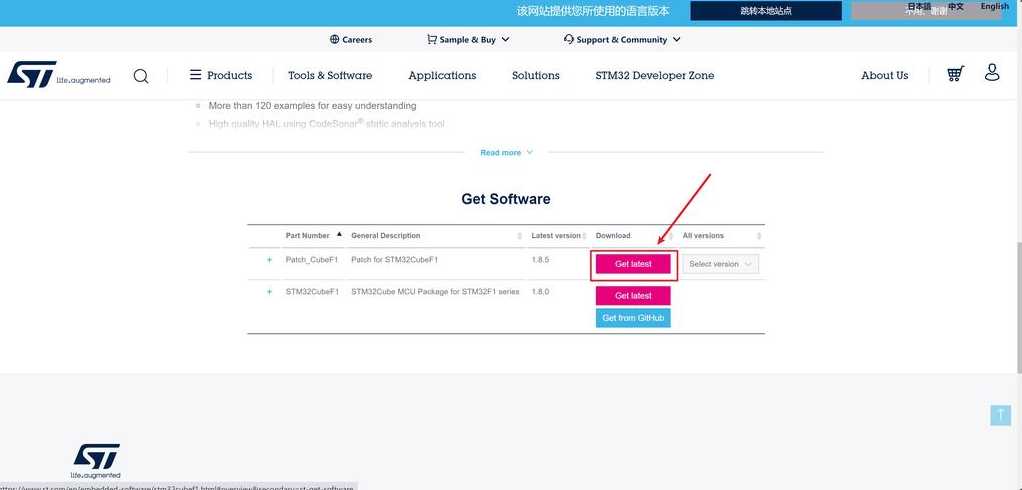Screen dimensions: 1022x490
Task: Open the Applications menu
Action: [x=442, y=76]
